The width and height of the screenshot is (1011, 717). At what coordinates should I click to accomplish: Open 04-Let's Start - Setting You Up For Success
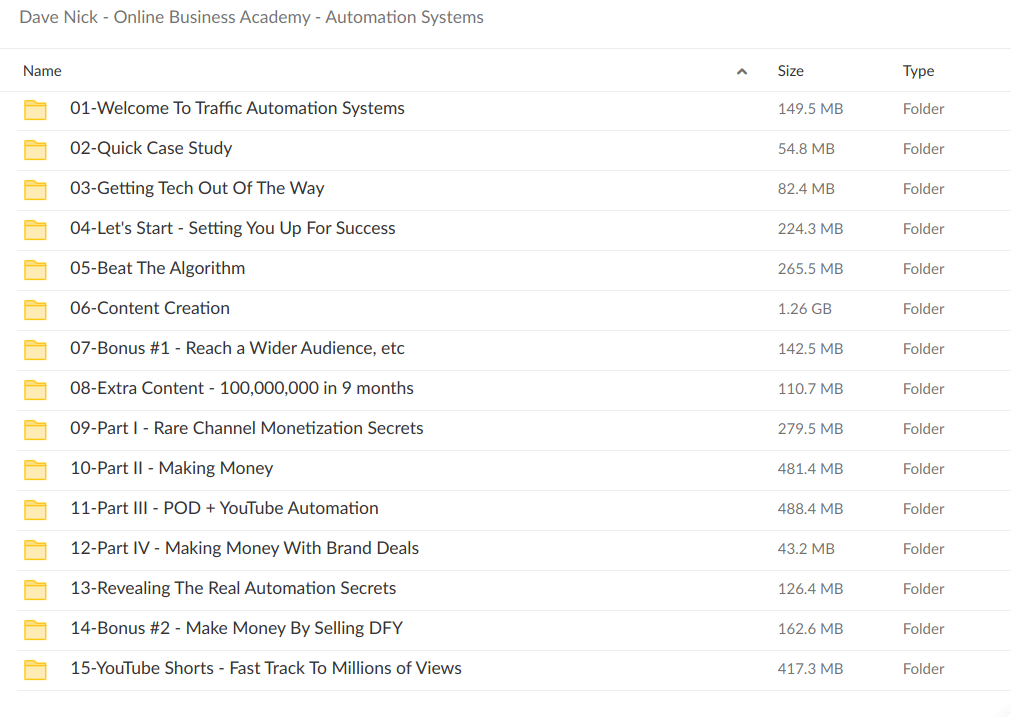[x=232, y=229]
